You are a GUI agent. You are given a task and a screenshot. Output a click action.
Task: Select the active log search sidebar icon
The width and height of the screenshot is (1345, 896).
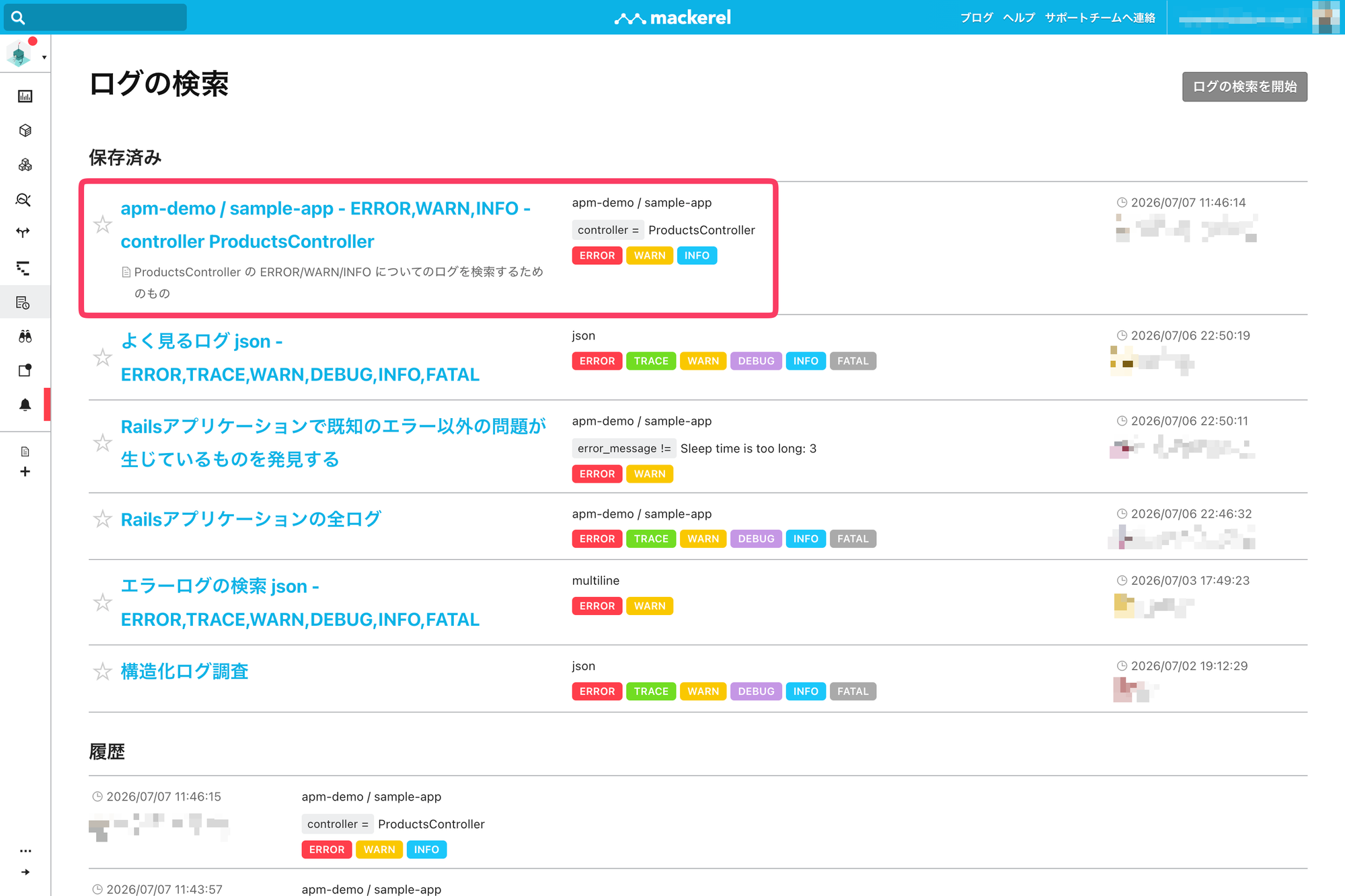pos(24,302)
